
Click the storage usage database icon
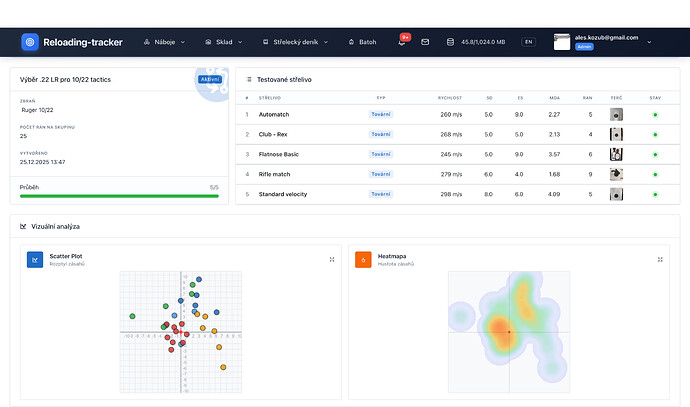(449, 42)
